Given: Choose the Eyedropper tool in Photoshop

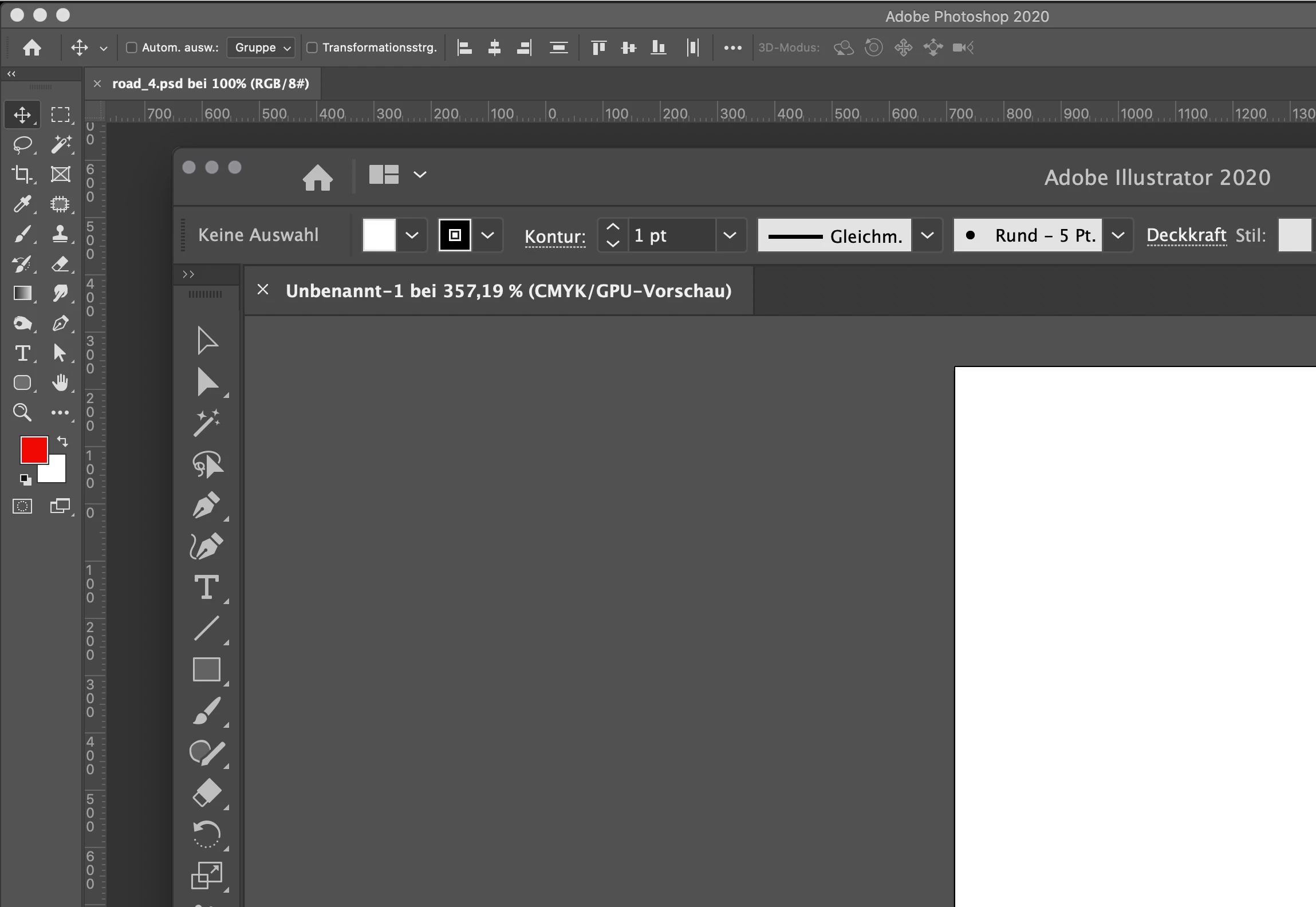Looking at the screenshot, I should click(x=22, y=204).
